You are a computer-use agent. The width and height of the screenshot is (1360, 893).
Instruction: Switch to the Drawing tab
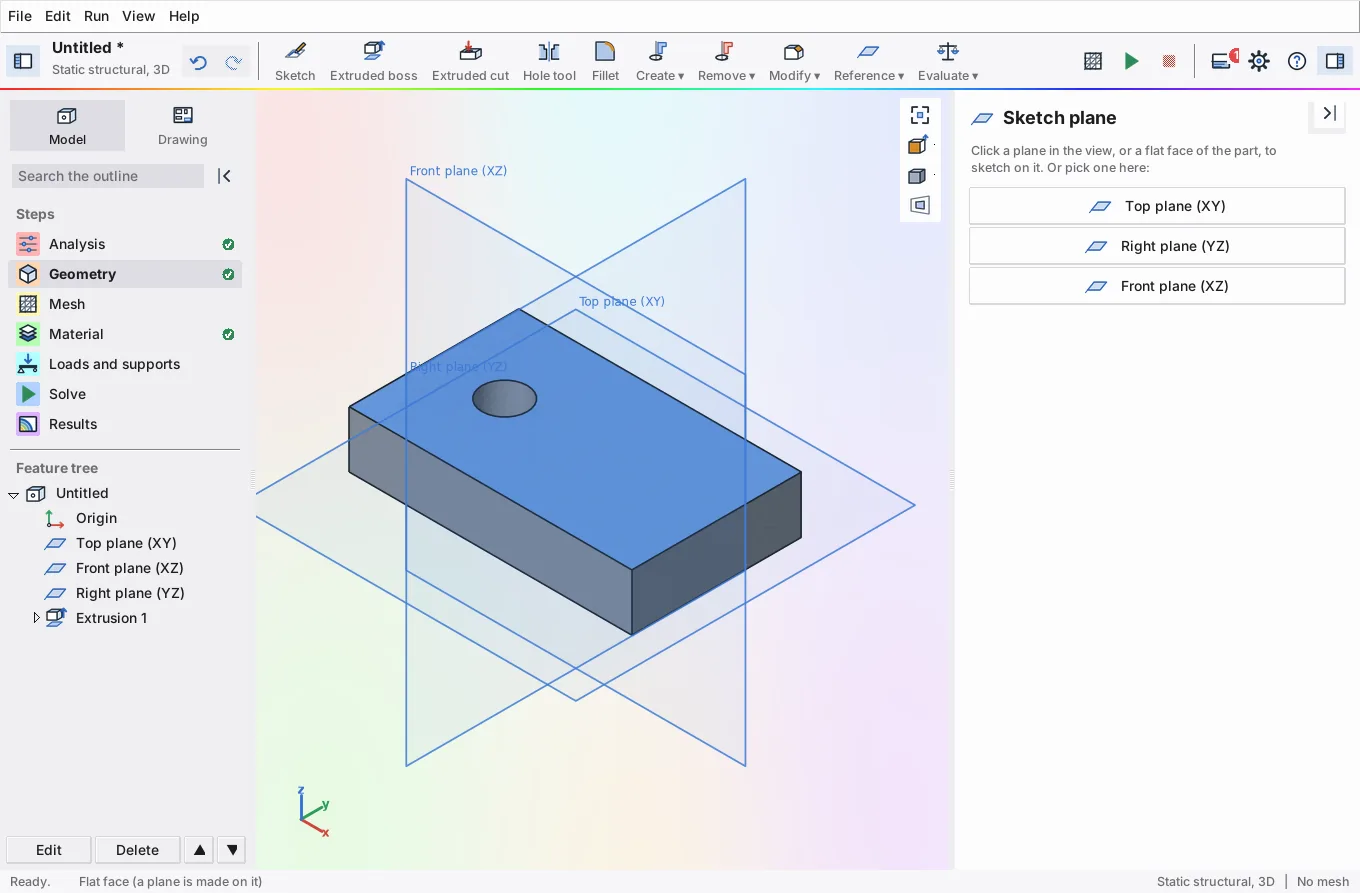click(x=182, y=125)
